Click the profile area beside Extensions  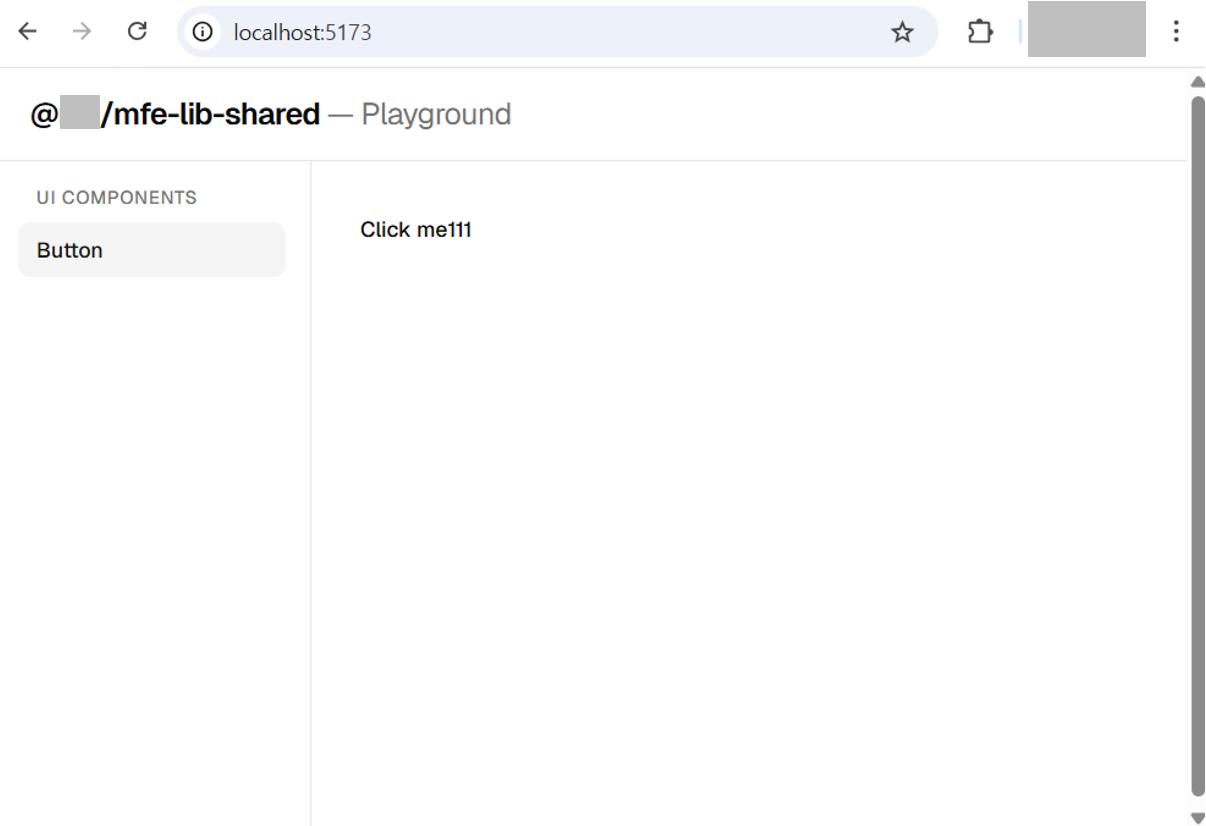1086,29
